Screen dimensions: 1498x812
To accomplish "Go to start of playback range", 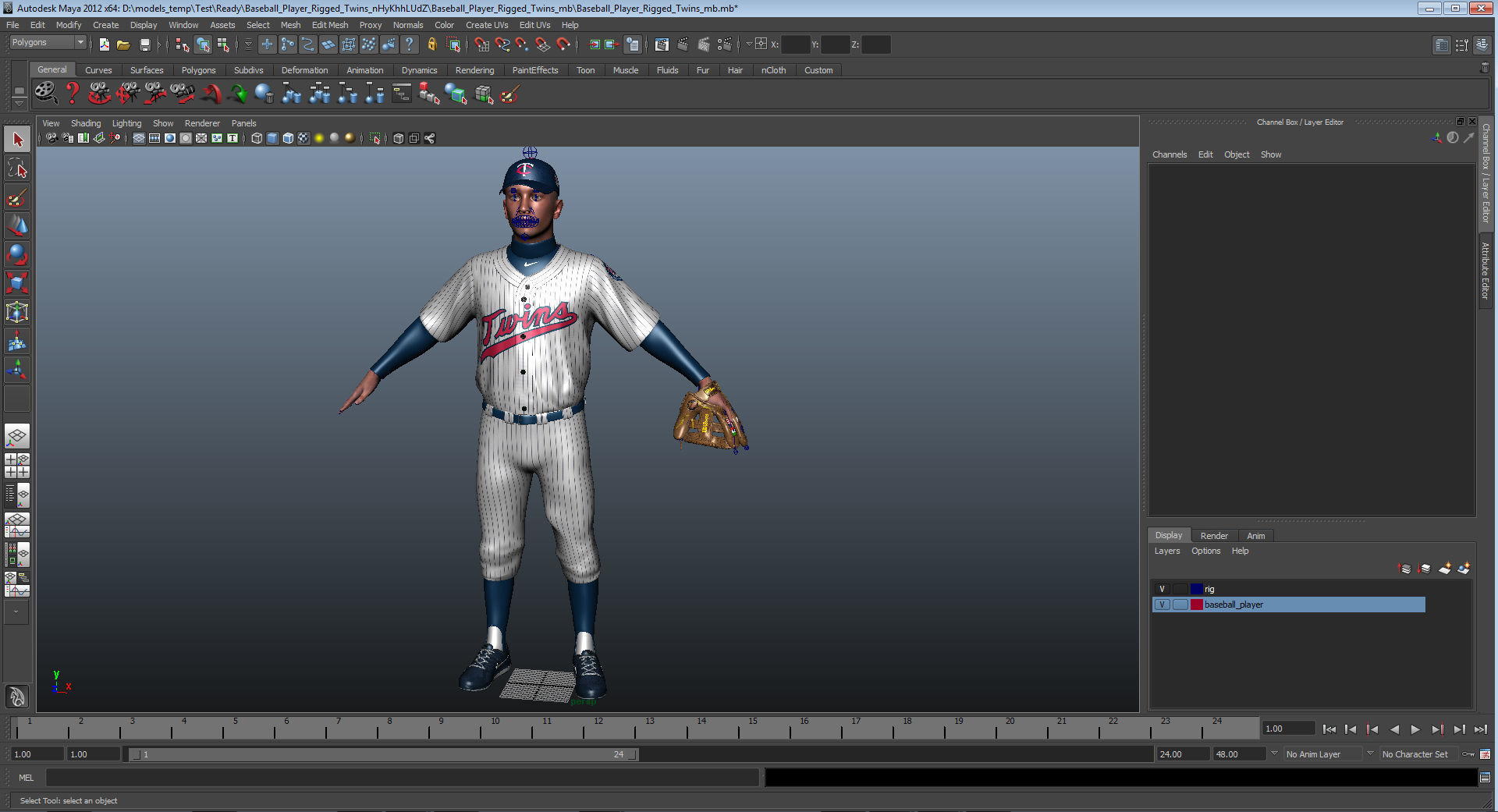I will click(x=1329, y=729).
